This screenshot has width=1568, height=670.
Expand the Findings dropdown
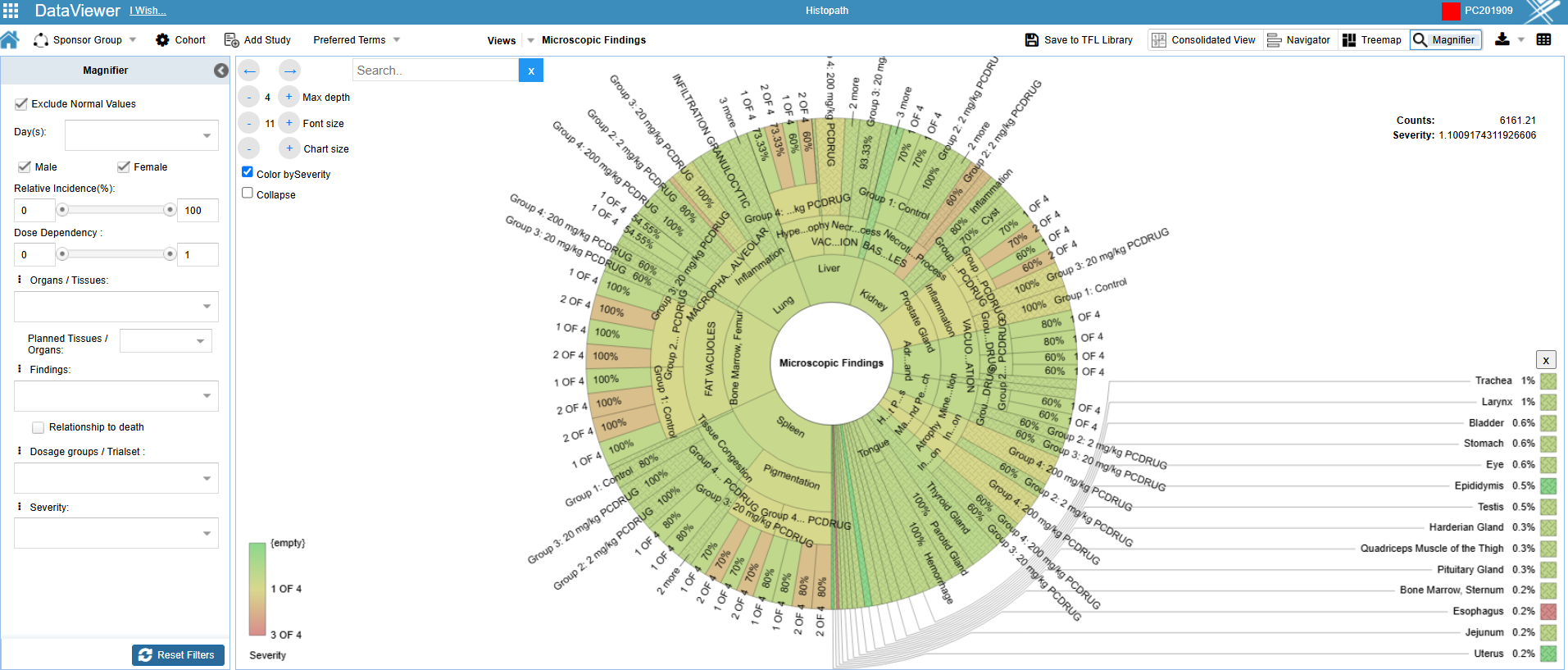click(x=116, y=396)
